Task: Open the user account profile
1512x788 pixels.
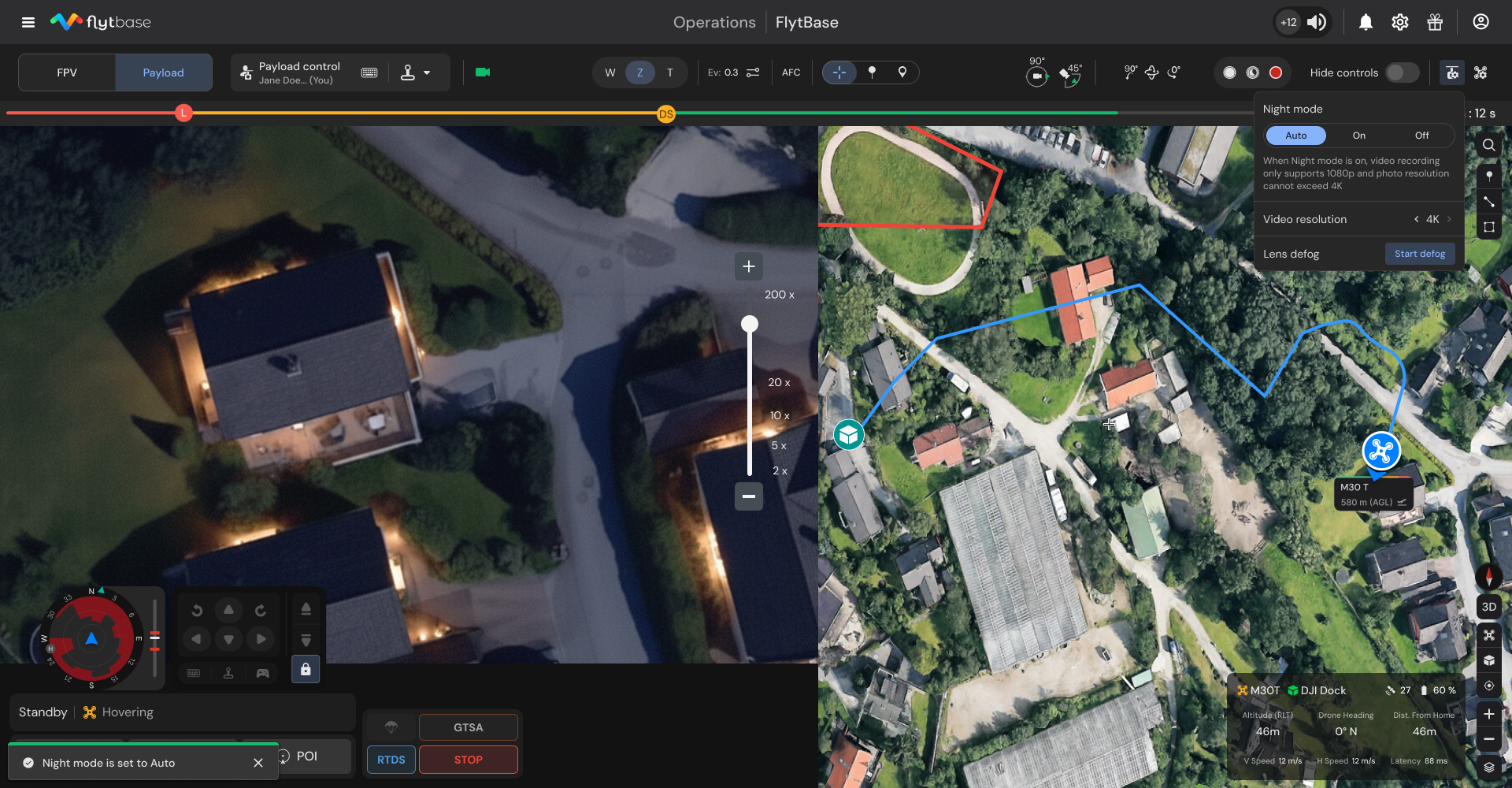Action: (1480, 22)
